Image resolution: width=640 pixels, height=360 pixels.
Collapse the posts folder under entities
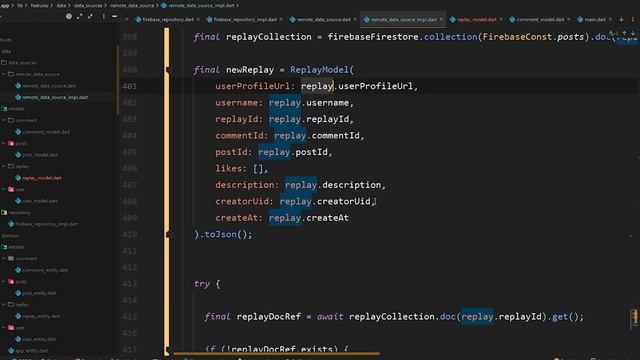click(x=4, y=282)
